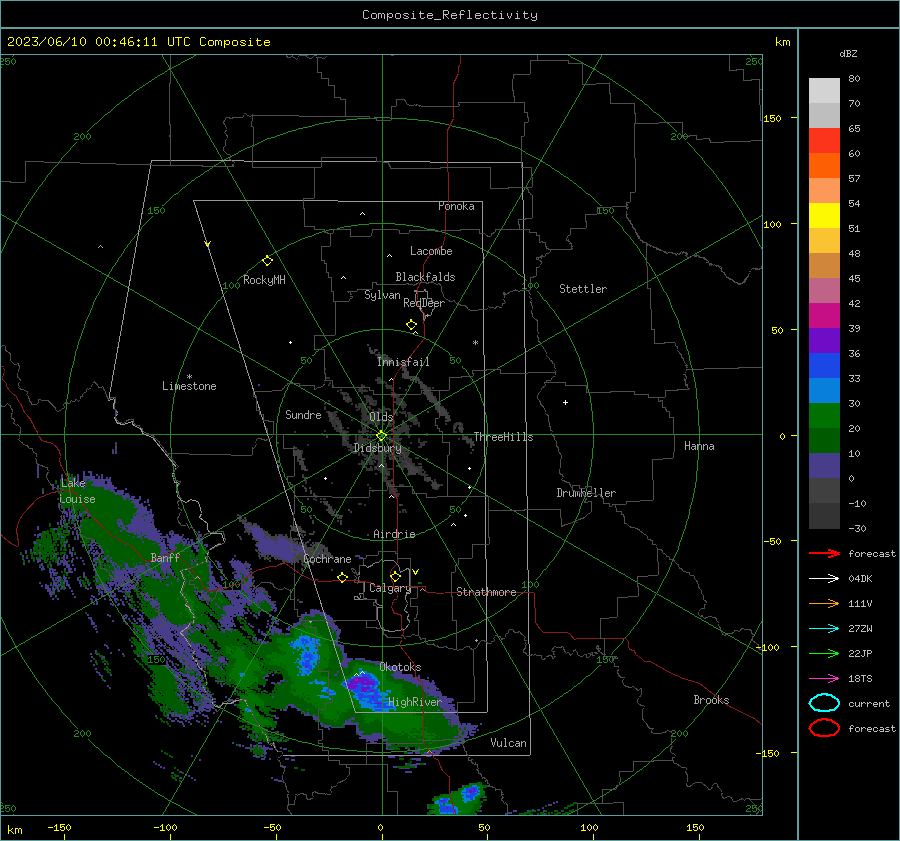Click the Ponoka city label
This screenshot has width=900, height=841.
[x=456, y=206]
